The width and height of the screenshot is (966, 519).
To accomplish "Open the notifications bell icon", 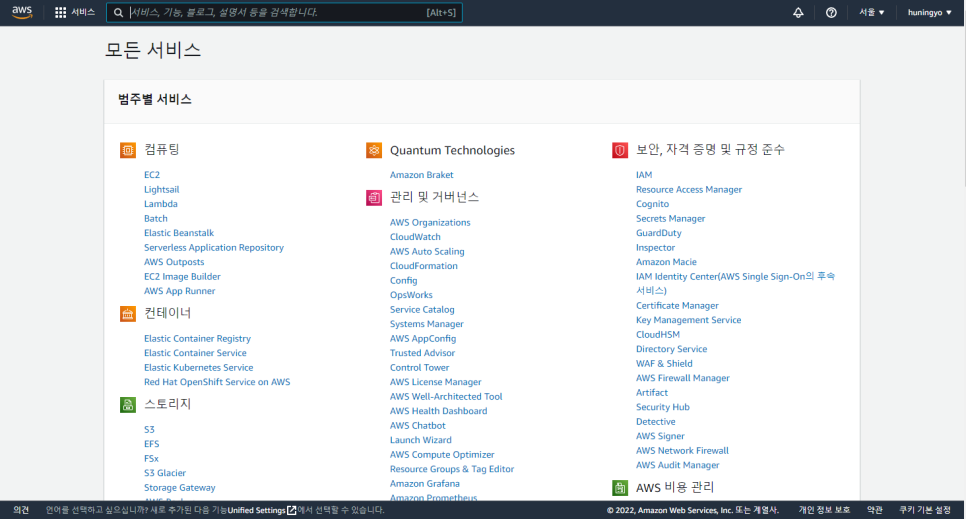I will [x=798, y=12].
